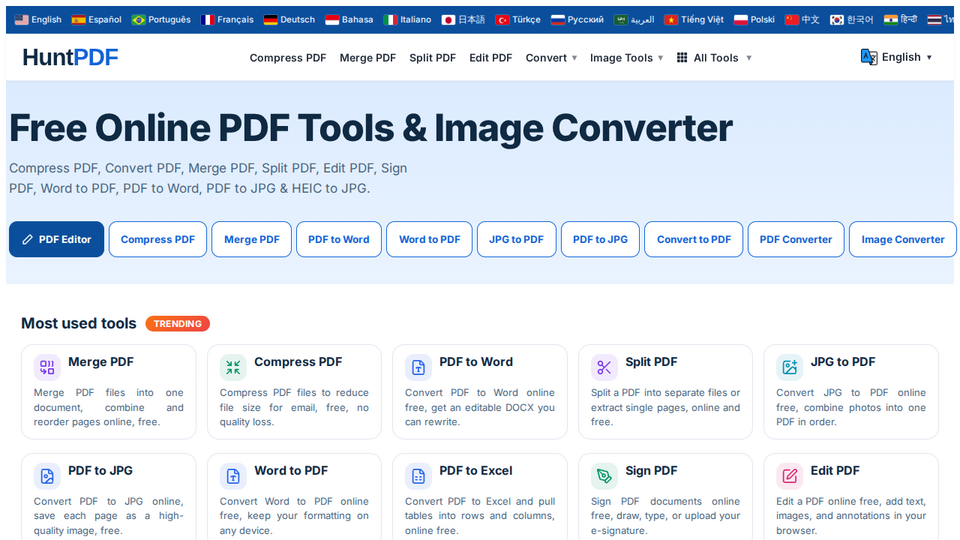Open Compress PDF in top navigation

[288, 58]
